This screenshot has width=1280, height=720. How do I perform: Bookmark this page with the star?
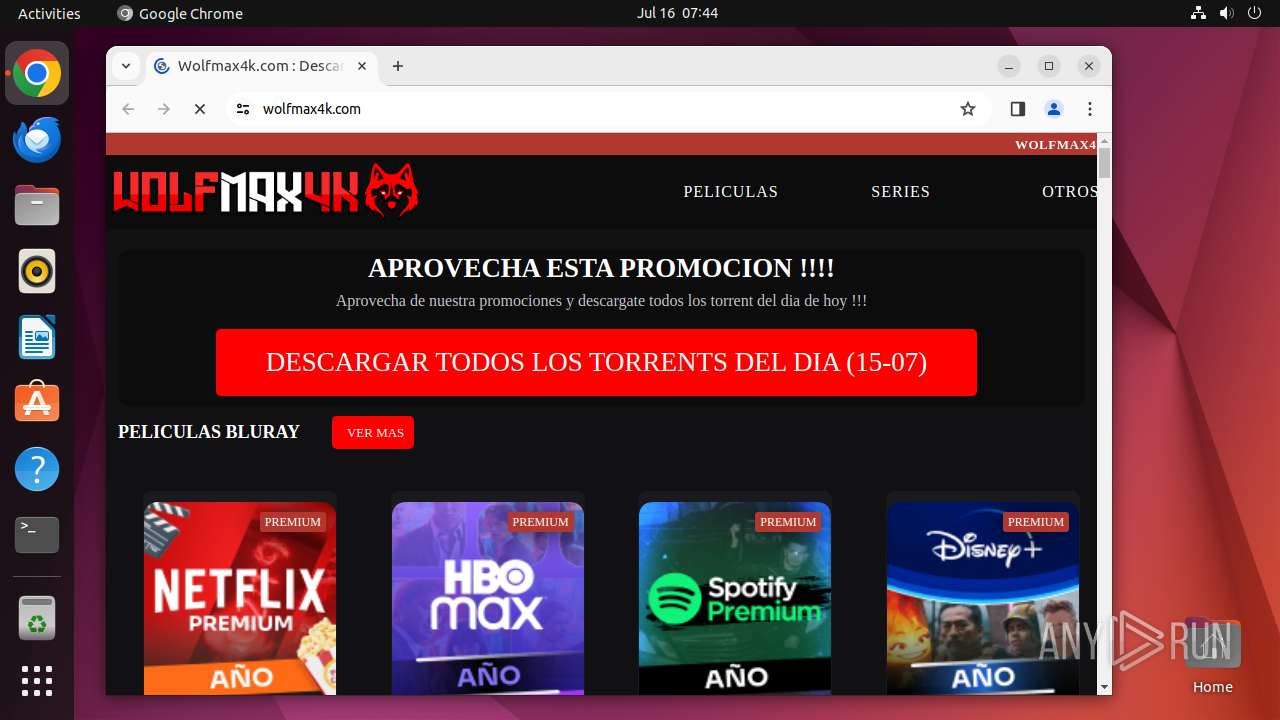(x=967, y=109)
